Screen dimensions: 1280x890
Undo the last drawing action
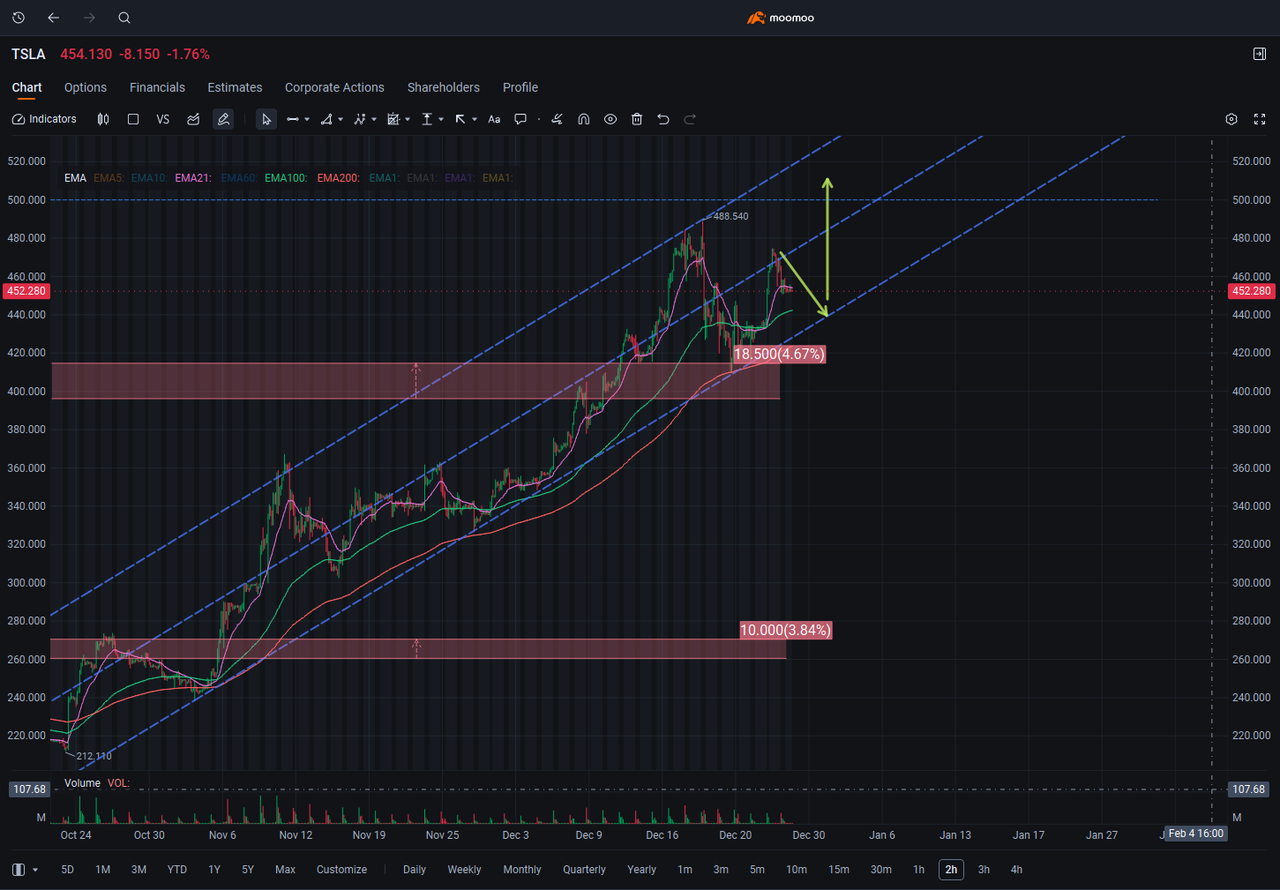[x=663, y=119]
